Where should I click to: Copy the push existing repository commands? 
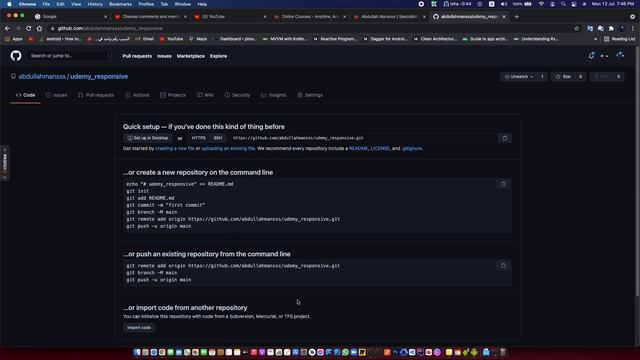(503, 266)
